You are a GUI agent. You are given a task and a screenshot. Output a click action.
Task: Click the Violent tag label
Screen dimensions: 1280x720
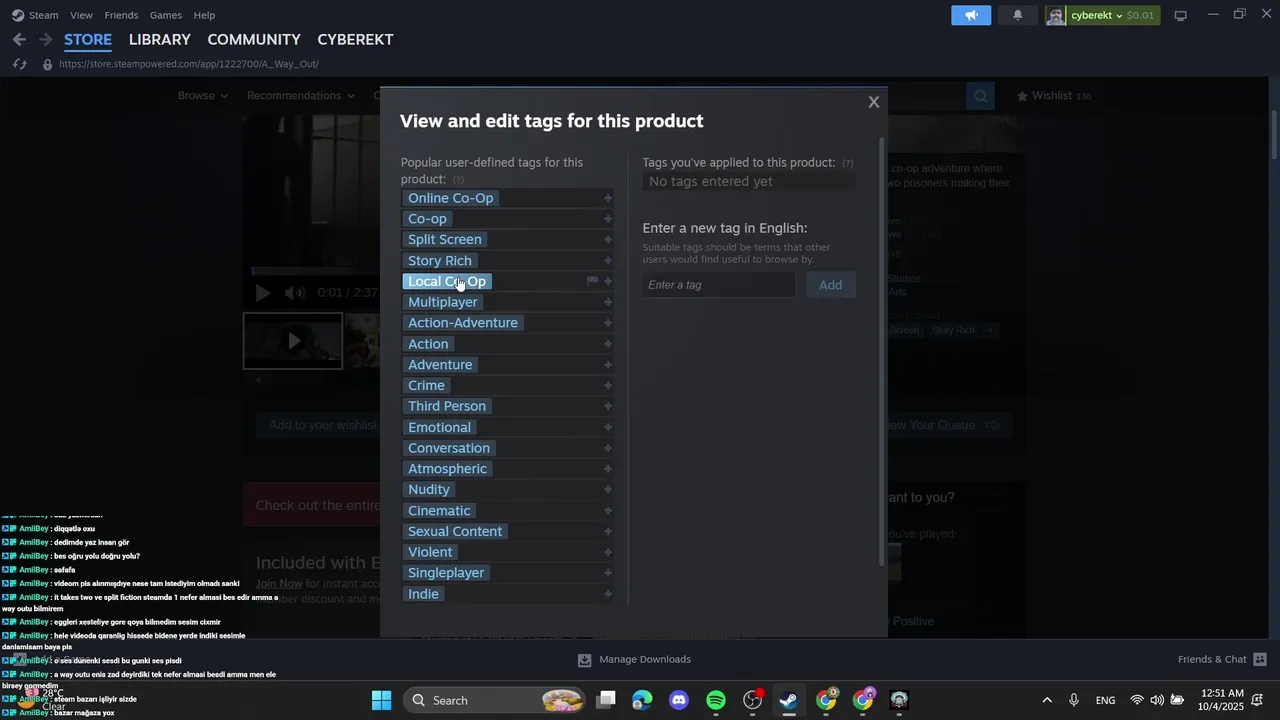coord(430,552)
